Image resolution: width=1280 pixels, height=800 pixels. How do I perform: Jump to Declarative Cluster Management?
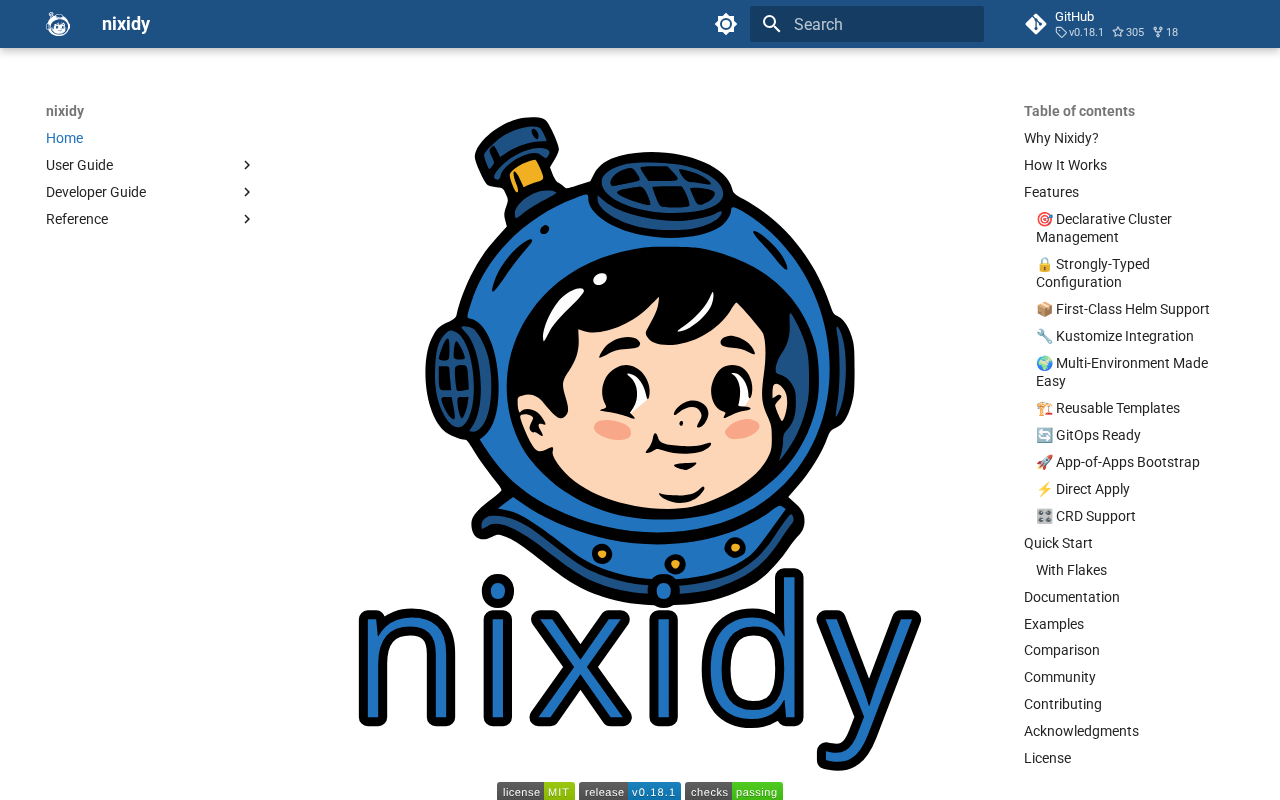point(1104,228)
